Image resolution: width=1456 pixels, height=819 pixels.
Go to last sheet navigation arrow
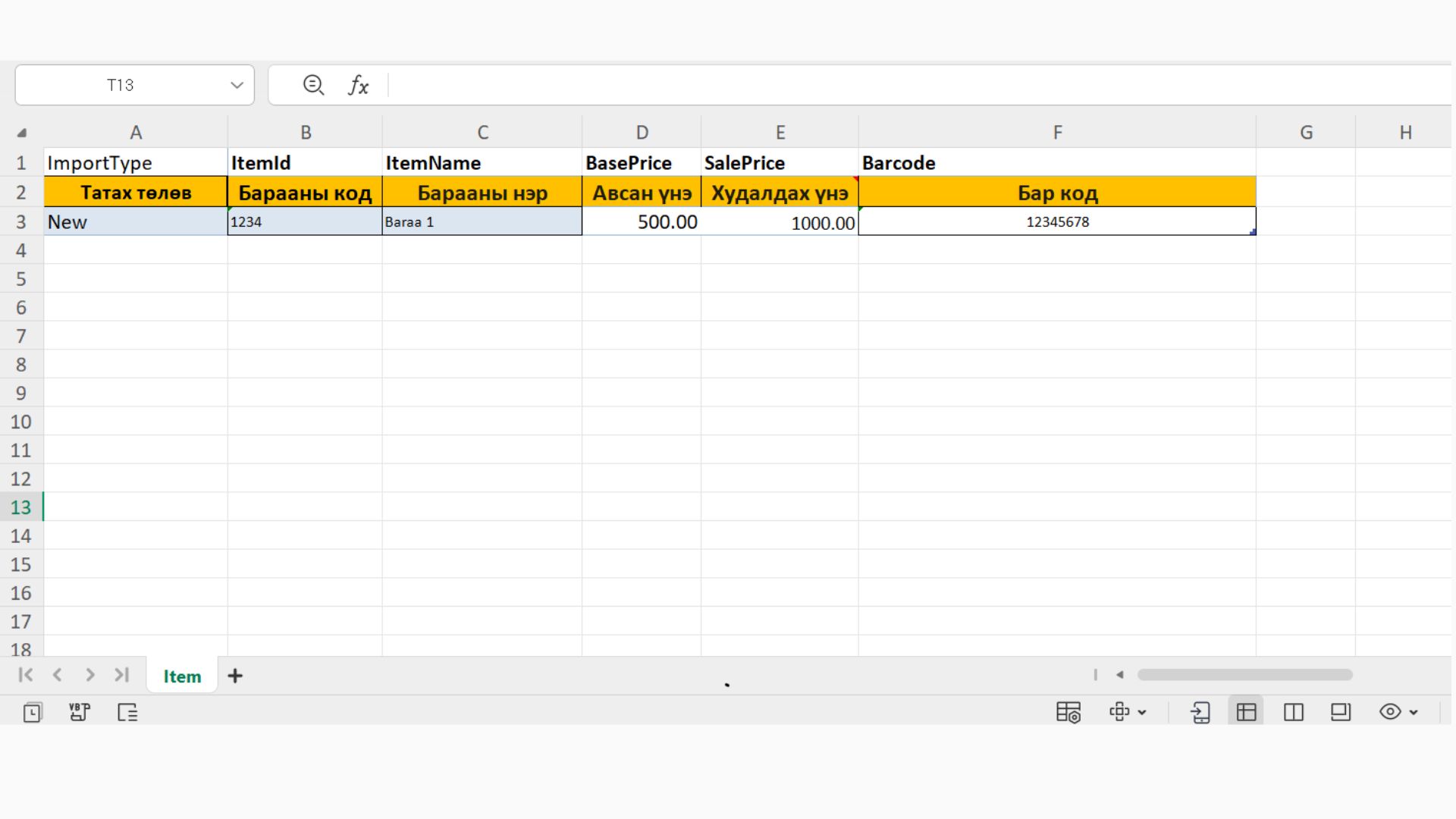tap(121, 675)
